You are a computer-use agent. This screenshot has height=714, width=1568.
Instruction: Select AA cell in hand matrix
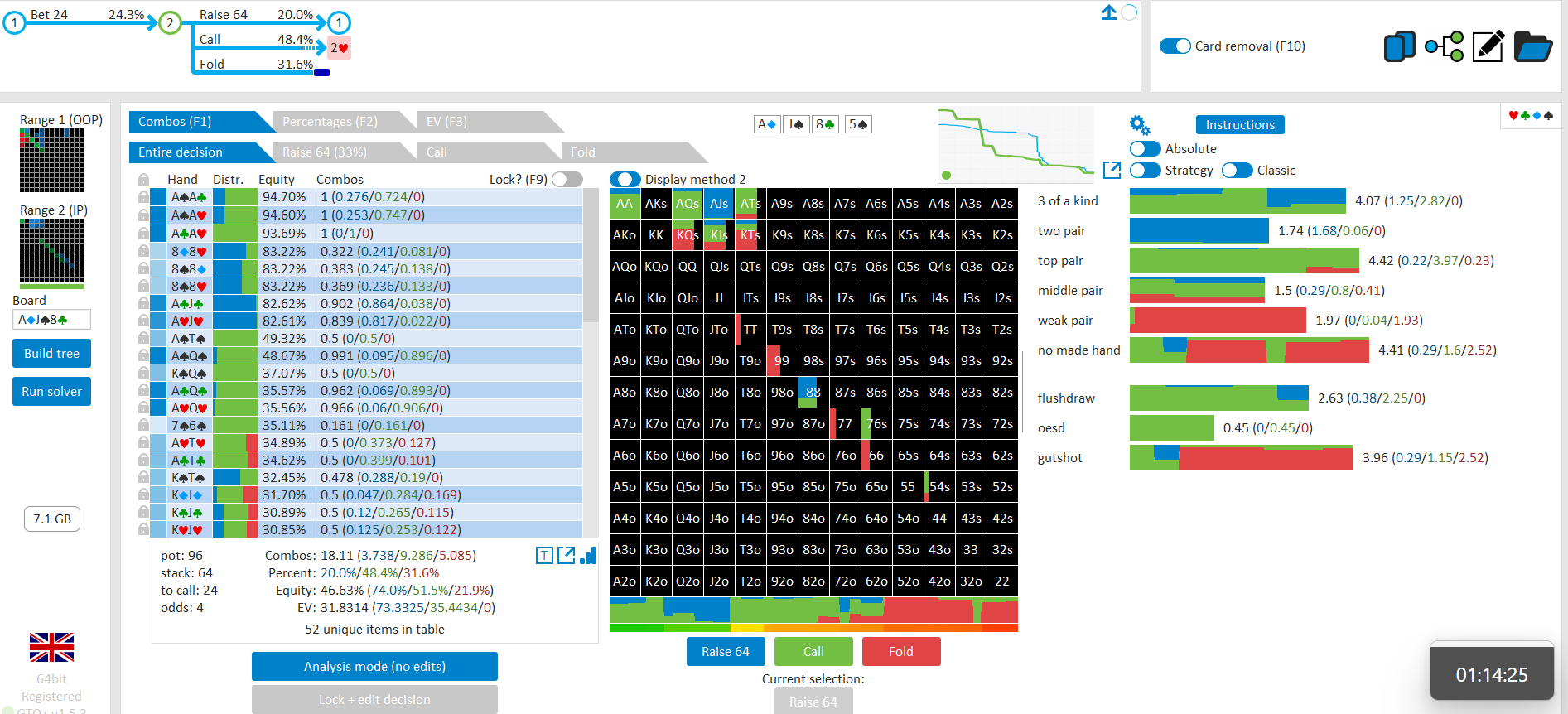[625, 204]
